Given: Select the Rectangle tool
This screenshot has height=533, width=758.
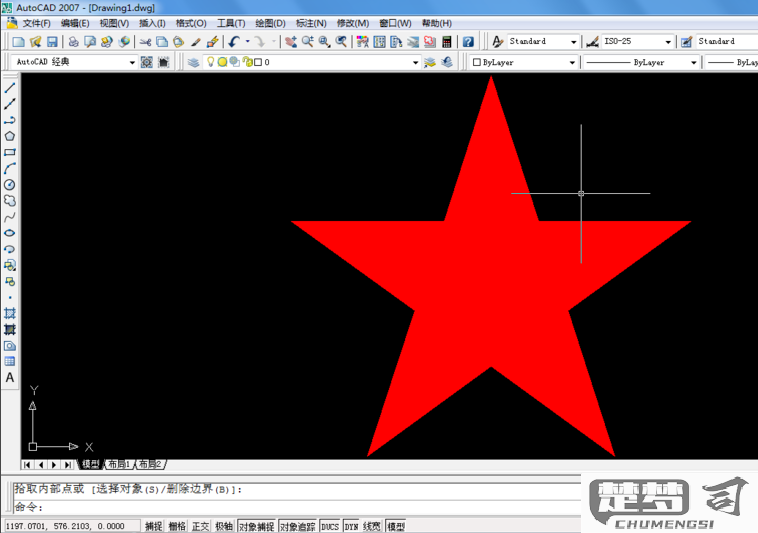Looking at the screenshot, I should click(x=10, y=152).
